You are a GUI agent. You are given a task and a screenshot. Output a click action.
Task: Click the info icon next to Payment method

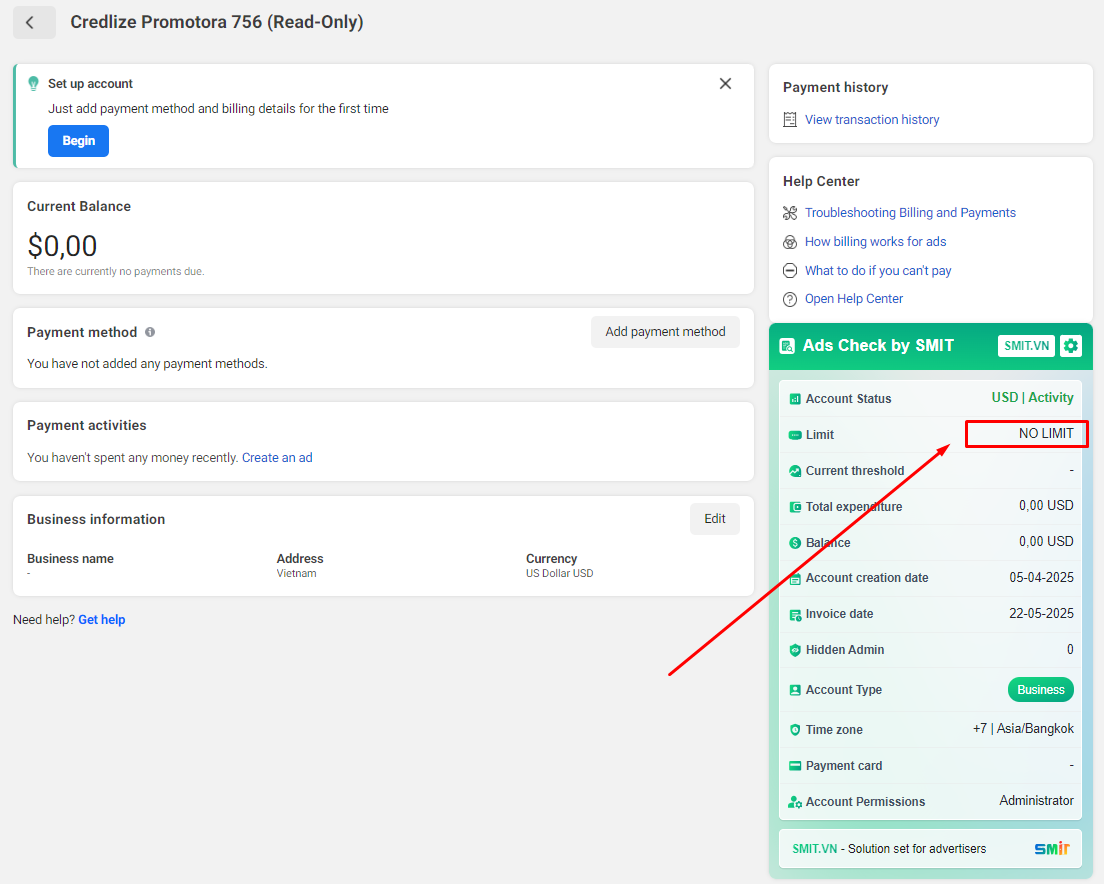150,332
